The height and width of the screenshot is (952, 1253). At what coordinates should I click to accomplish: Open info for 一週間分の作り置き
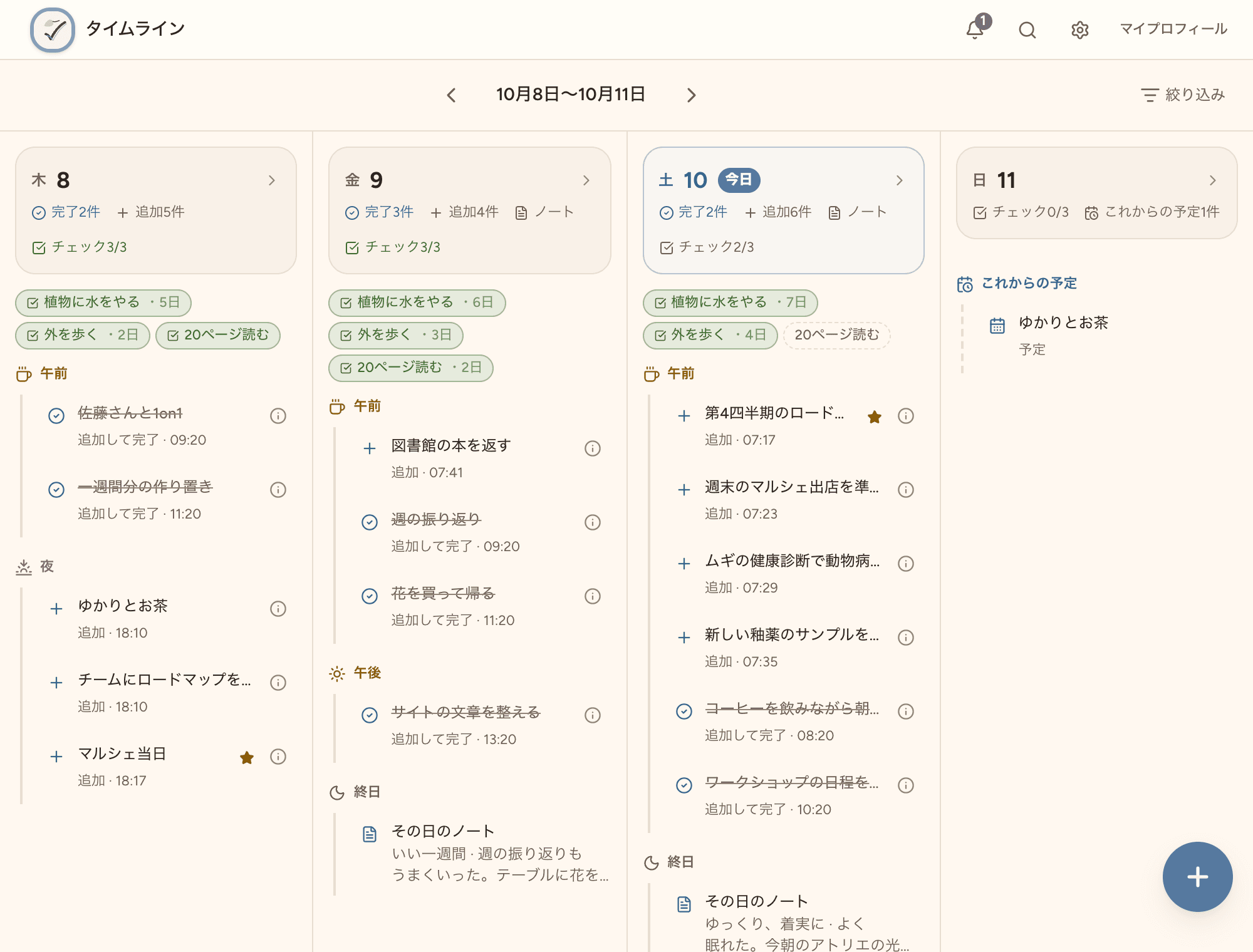(x=278, y=490)
